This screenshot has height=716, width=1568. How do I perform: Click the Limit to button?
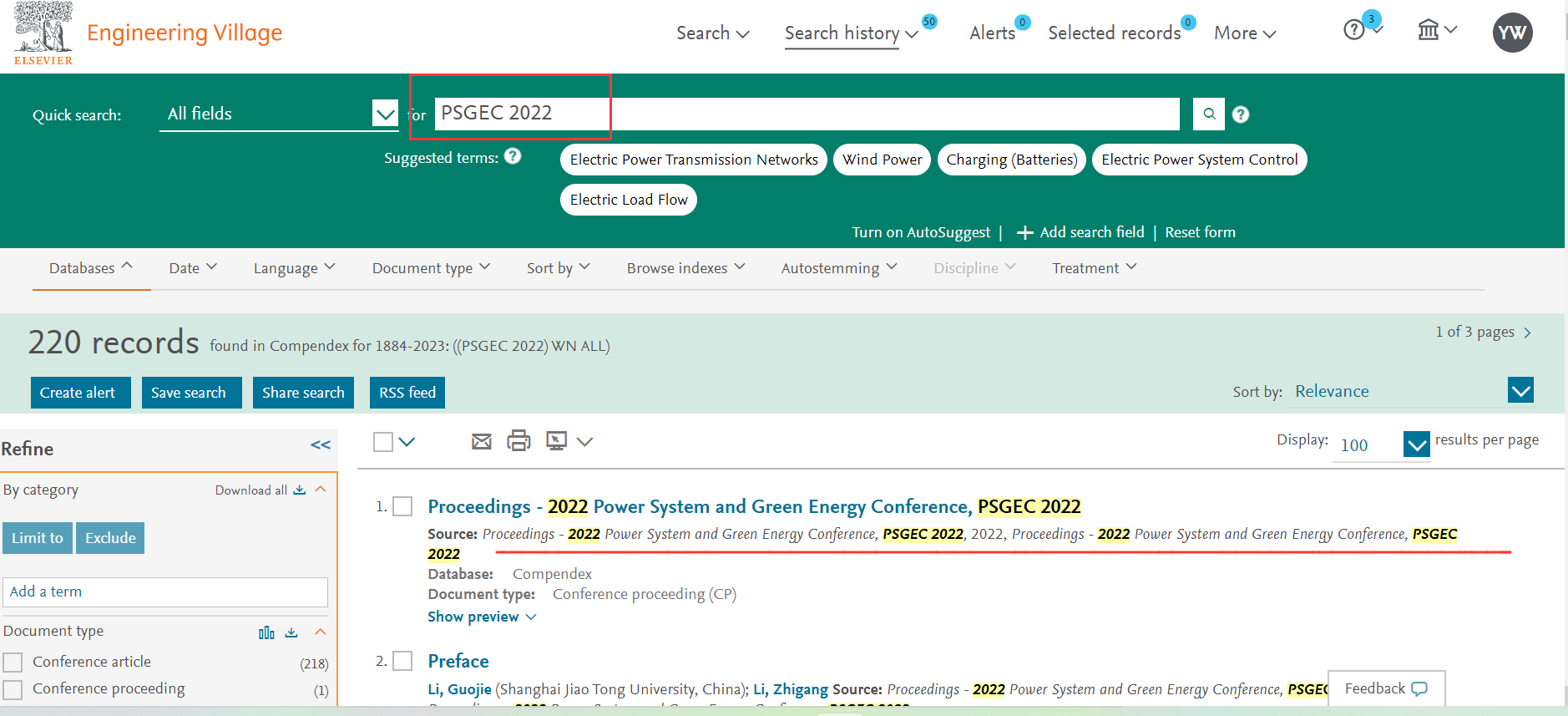[38, 538]
